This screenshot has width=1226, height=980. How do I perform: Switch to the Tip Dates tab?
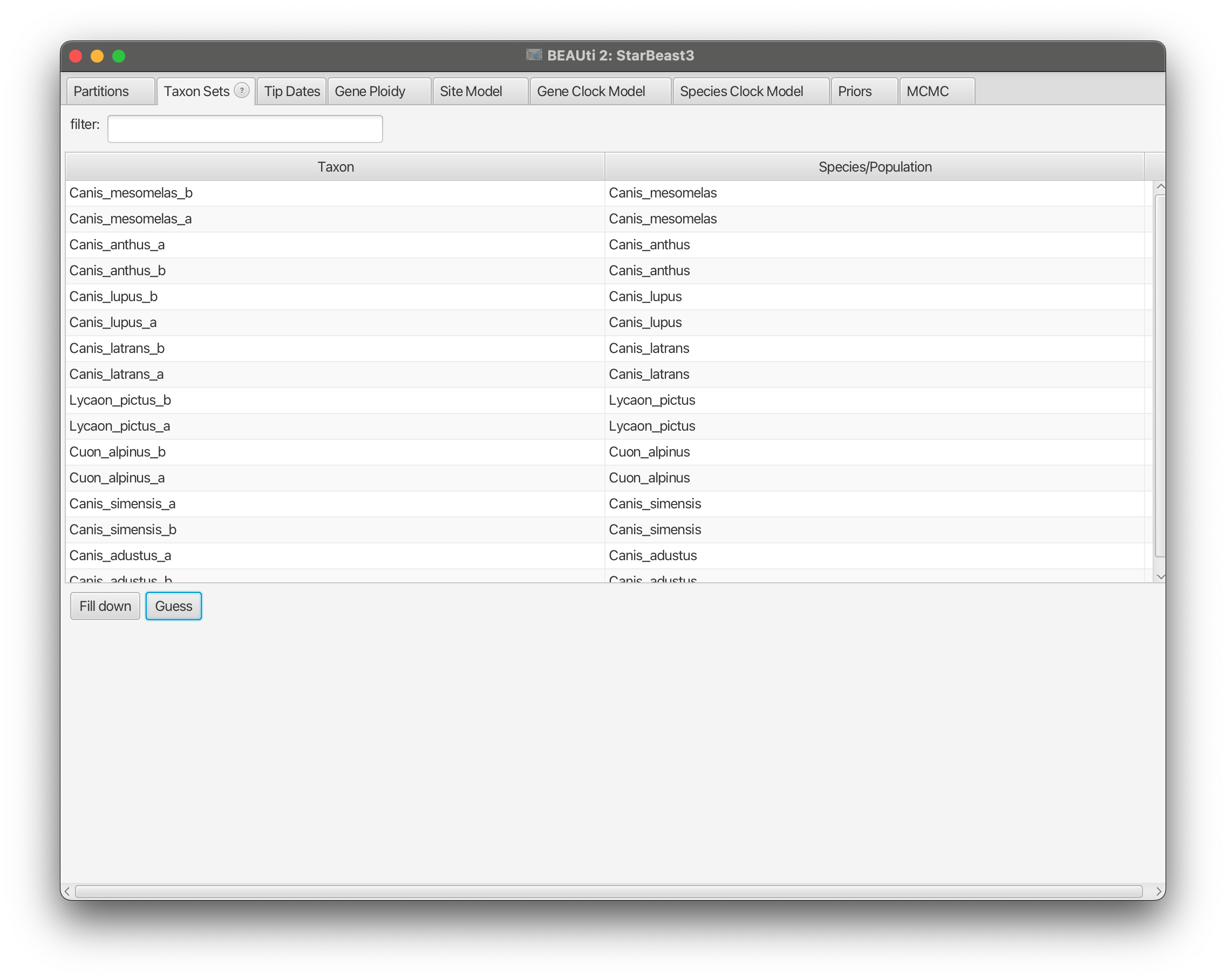click(292, 92)
